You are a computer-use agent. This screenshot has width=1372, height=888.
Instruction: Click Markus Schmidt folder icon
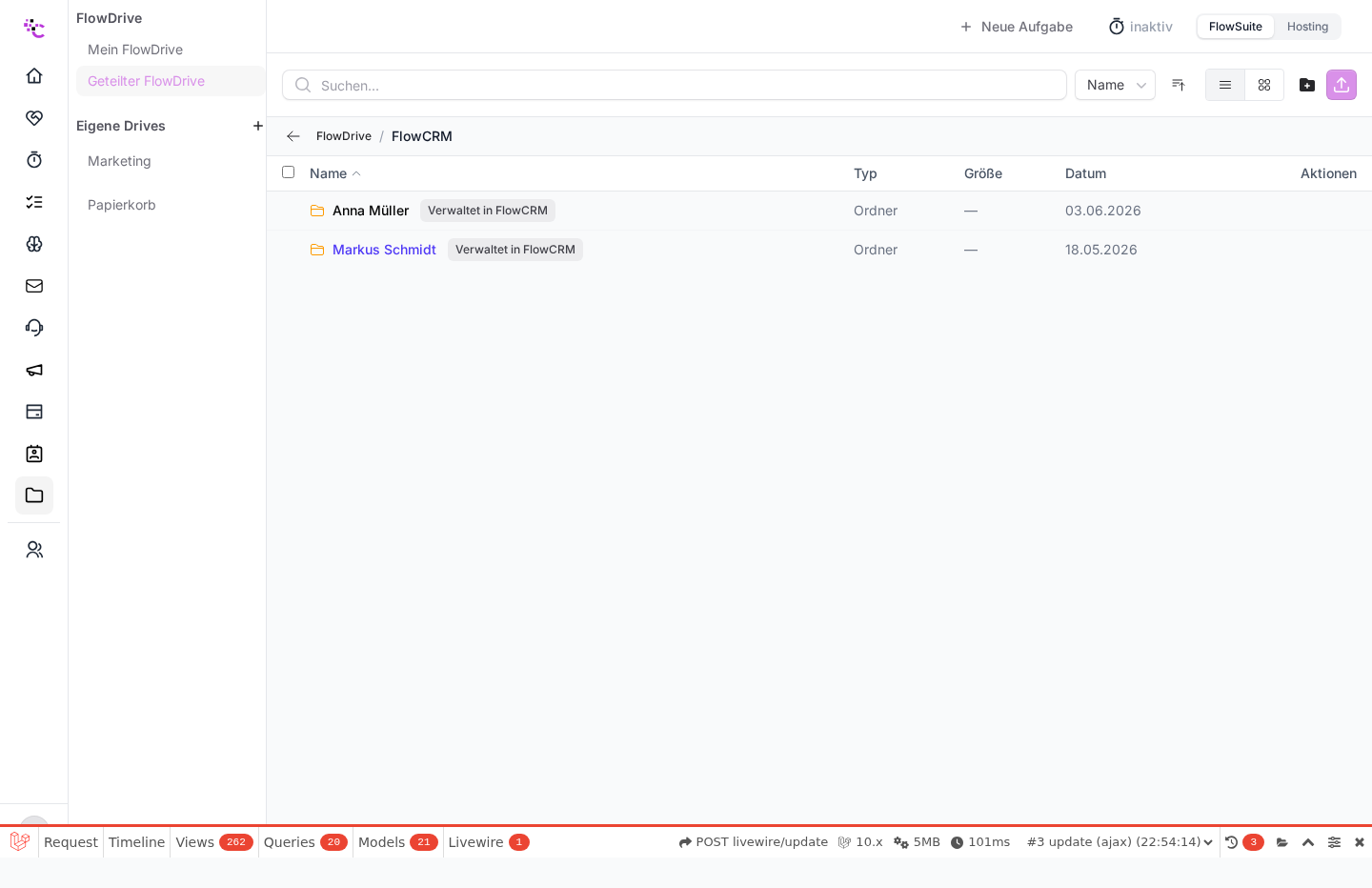click(317, 250)
